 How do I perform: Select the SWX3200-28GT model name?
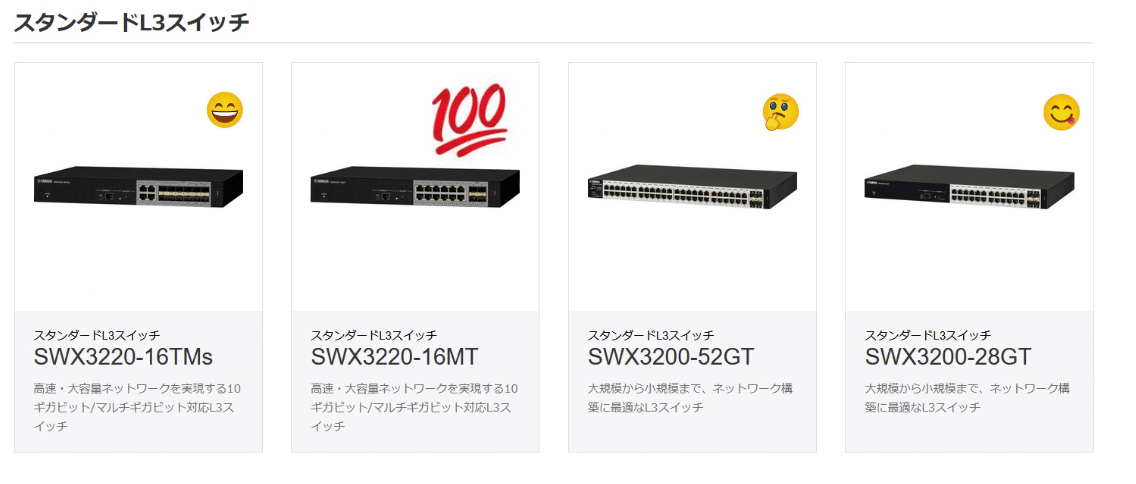tap(948, 356)
